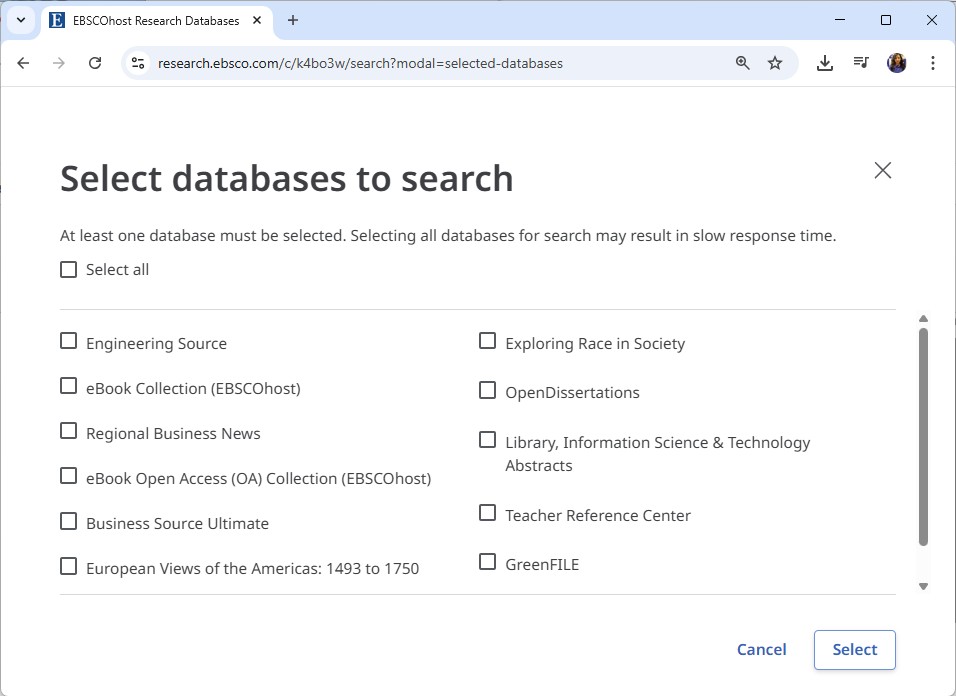This screenshot has width=956, height=696.
Task: Bookmark this page with the star icon
Action: point(775,63)
